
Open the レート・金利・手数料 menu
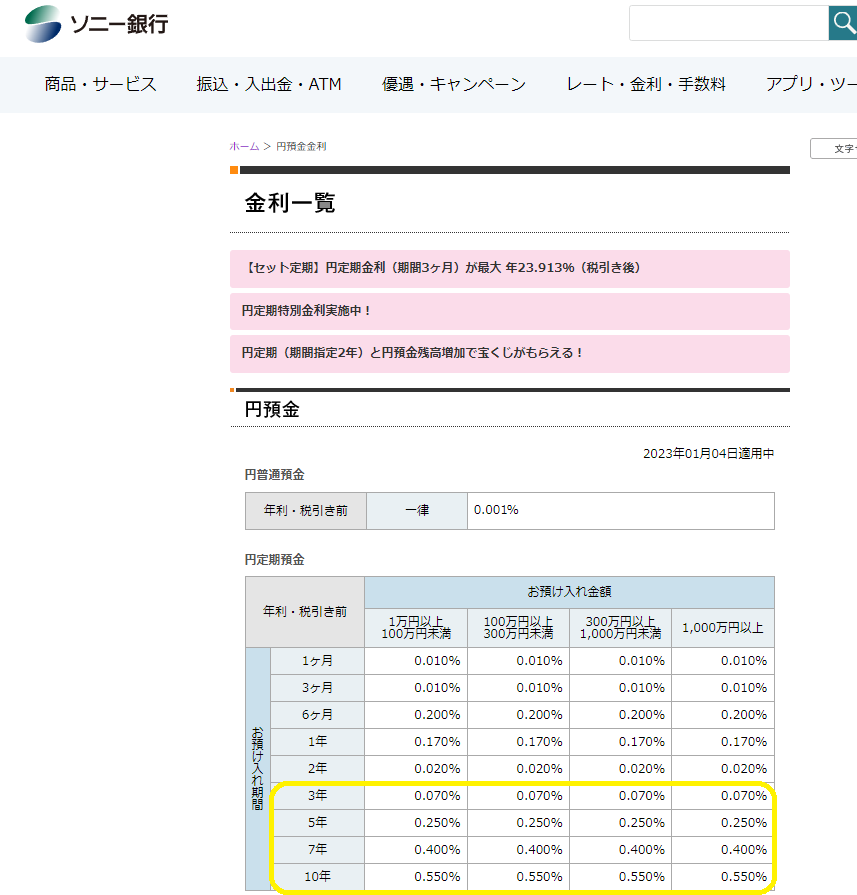pyautogui.click(x=646, y=84)
